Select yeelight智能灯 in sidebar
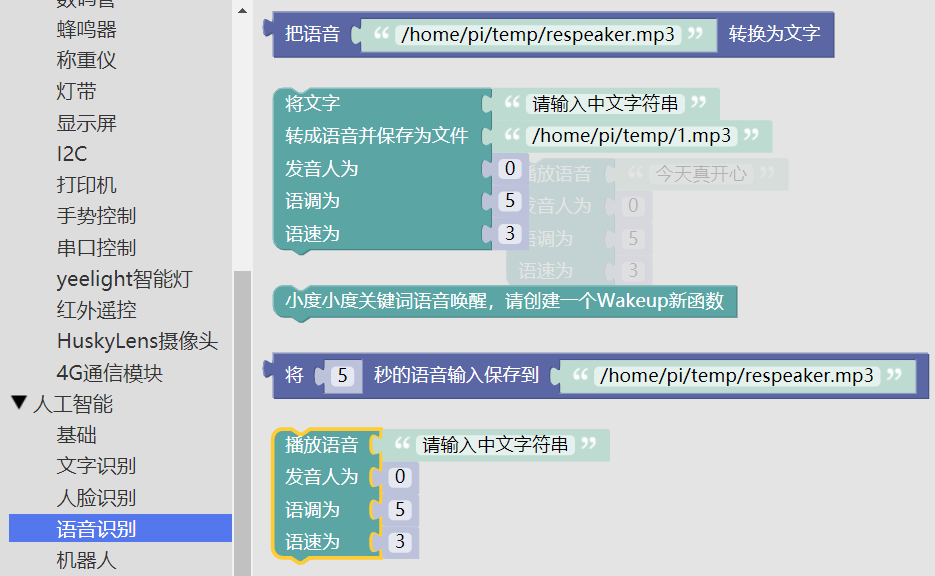The height and width of the screenshot is (576, 935). [x=124, y=279]
